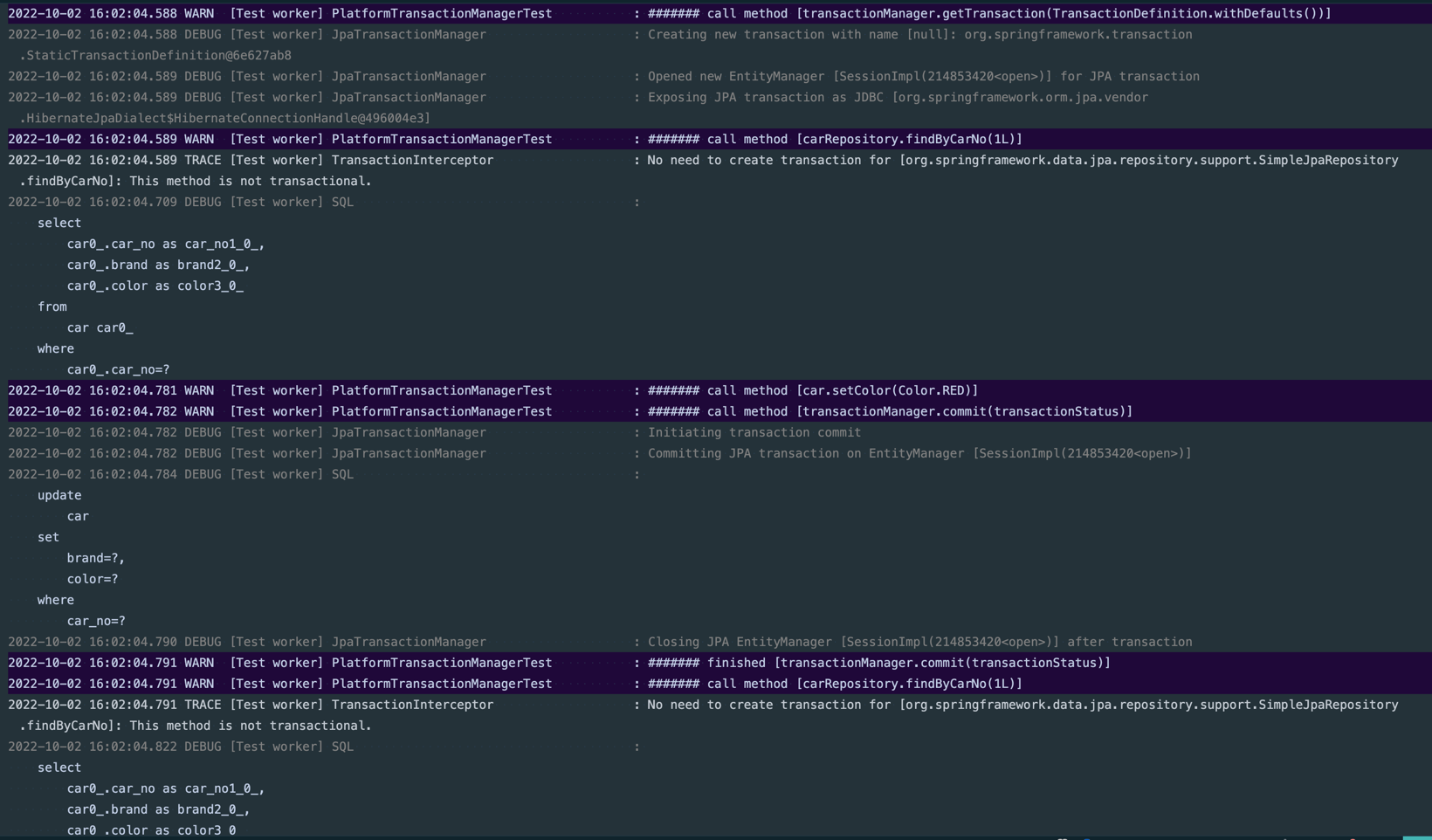Select the getTransaction(TransactionDefinition.withDefaults()) log message
The width and height of the screenshot is (1432, 840).
[989, 14]
